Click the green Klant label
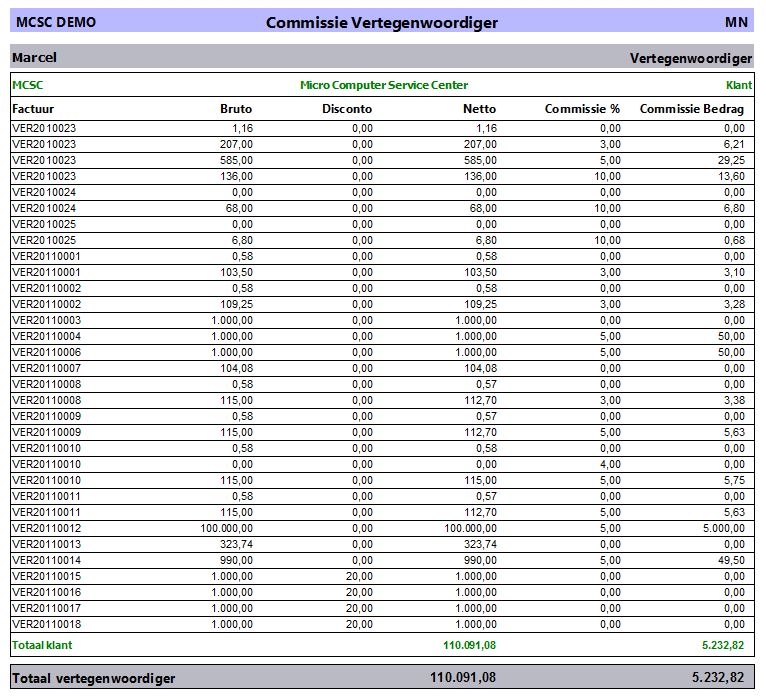The image size is (766, 698). click(739, 85)
